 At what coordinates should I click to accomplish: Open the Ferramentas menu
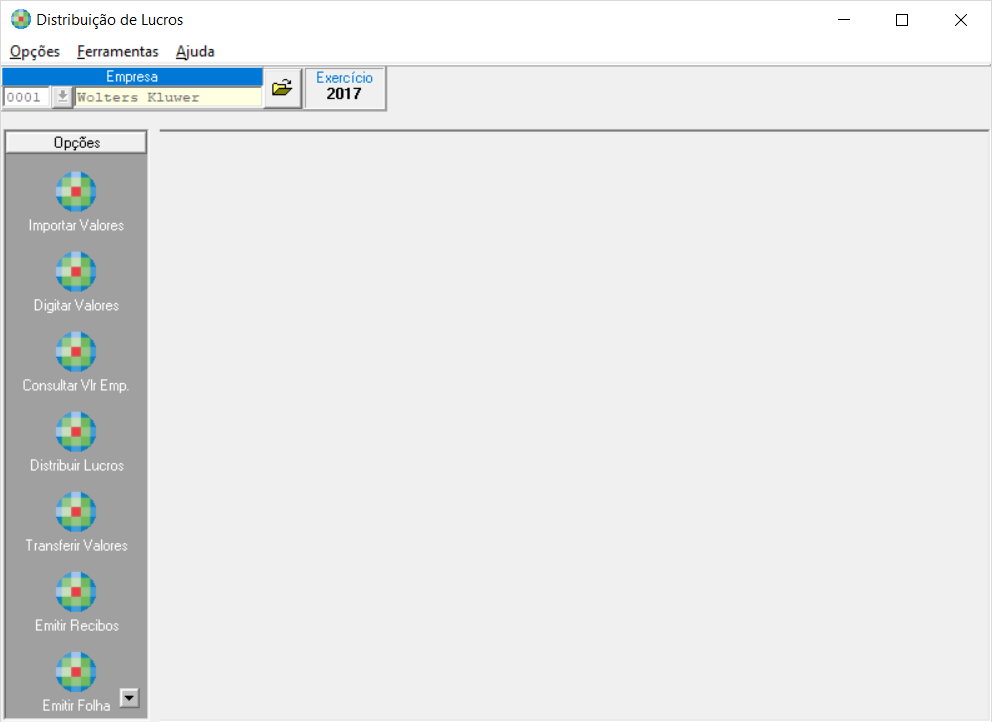pos(118,51)
